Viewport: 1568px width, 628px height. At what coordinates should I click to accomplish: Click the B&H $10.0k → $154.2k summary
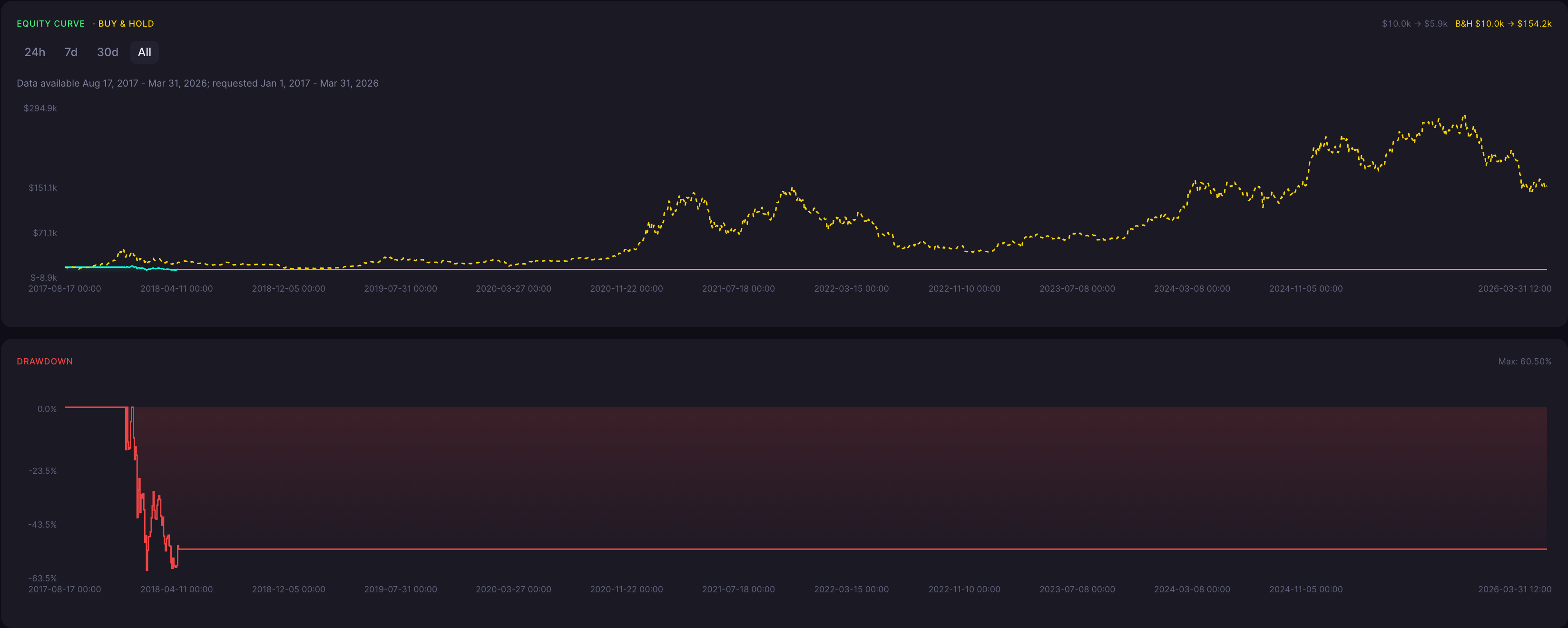pos(1503,24)
